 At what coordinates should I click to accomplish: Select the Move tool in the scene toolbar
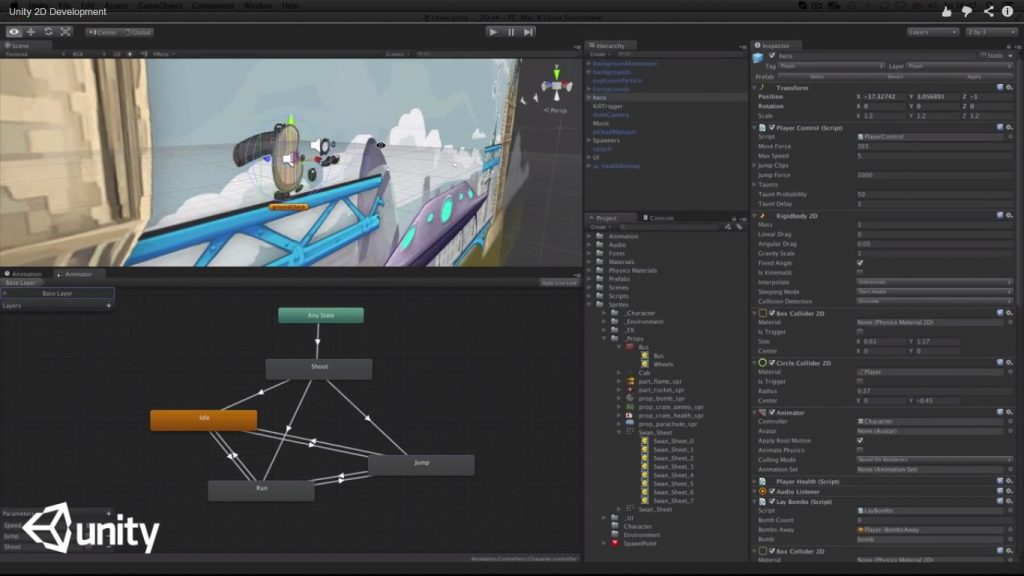point(32,32)
